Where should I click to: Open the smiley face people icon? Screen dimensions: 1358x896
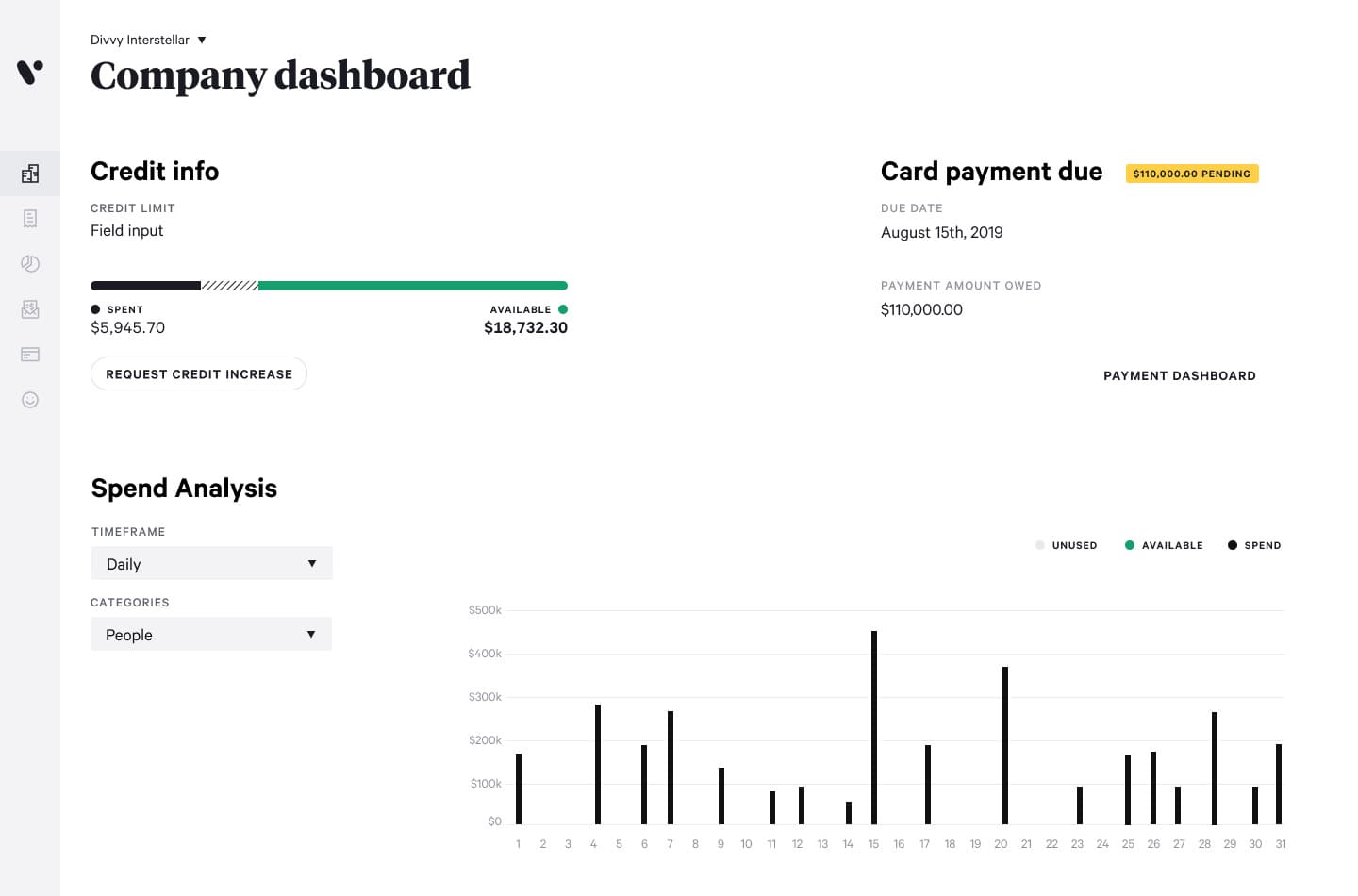[x=30, y=400]
